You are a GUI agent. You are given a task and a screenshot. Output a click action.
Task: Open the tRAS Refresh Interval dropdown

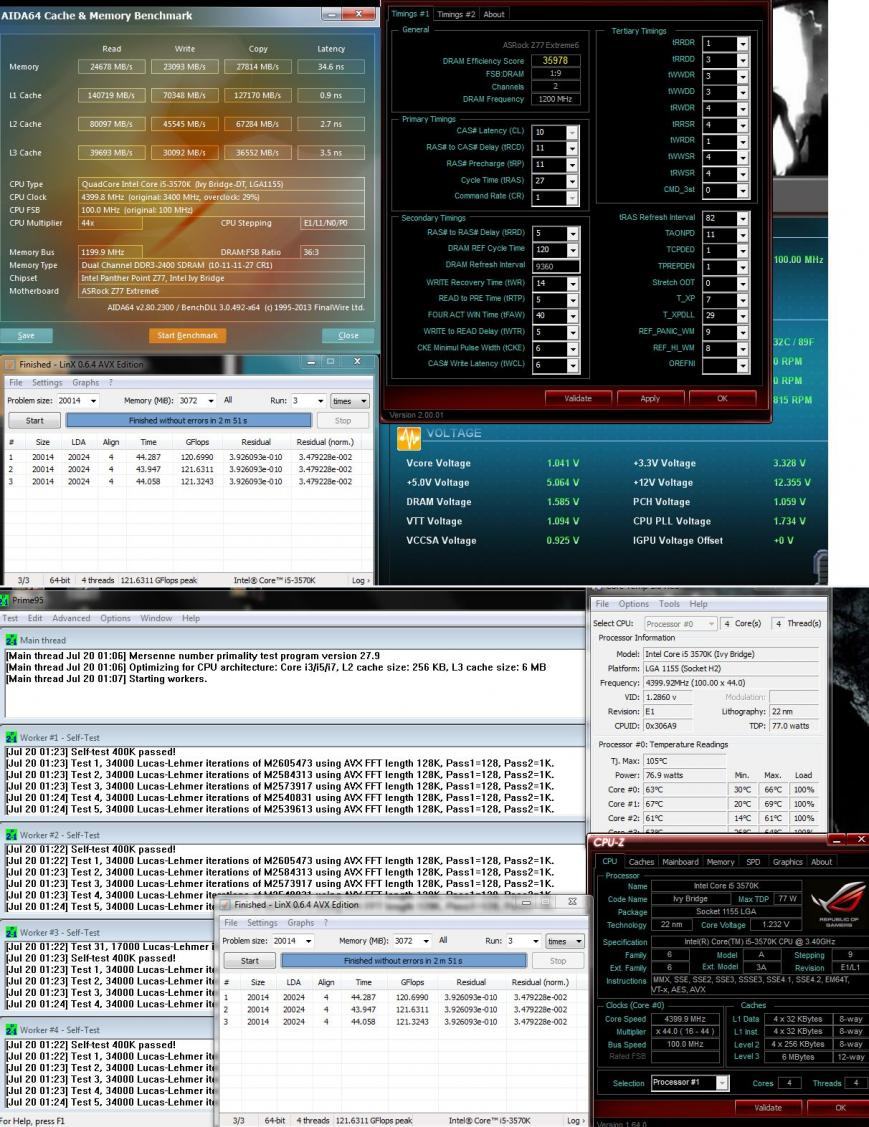tap(743, 218)
